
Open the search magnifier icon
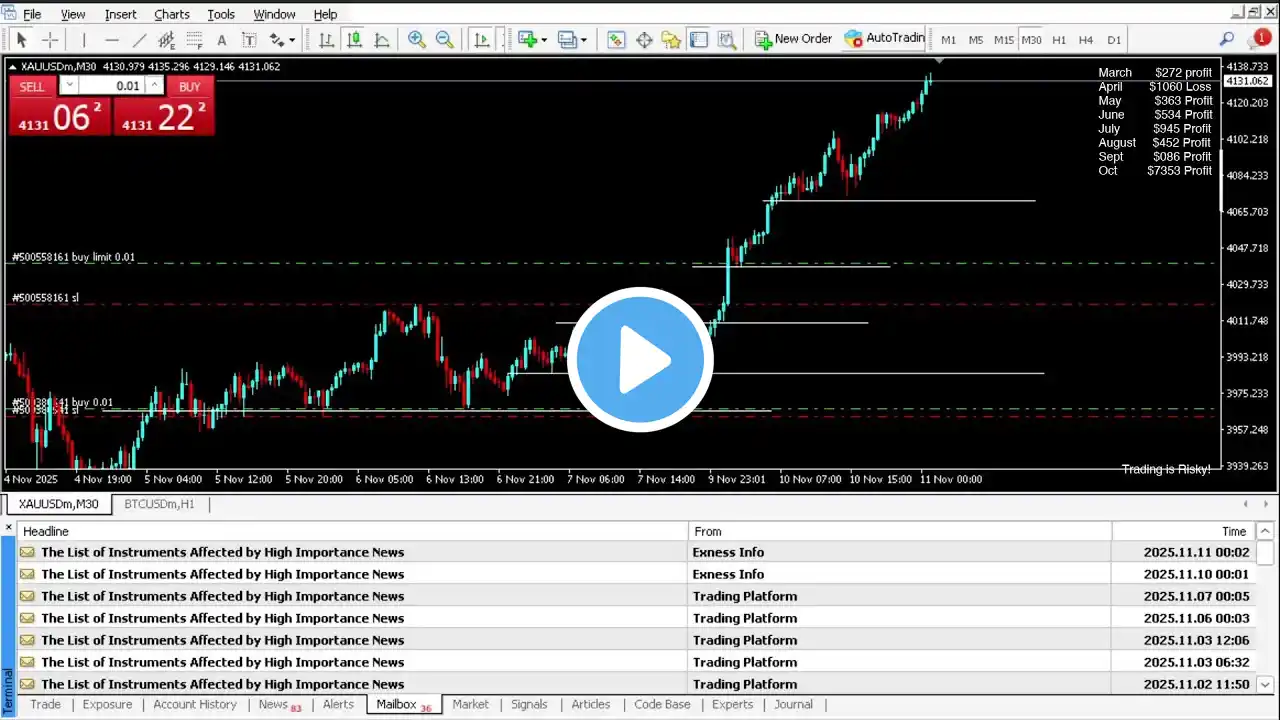coord(1227,39)
